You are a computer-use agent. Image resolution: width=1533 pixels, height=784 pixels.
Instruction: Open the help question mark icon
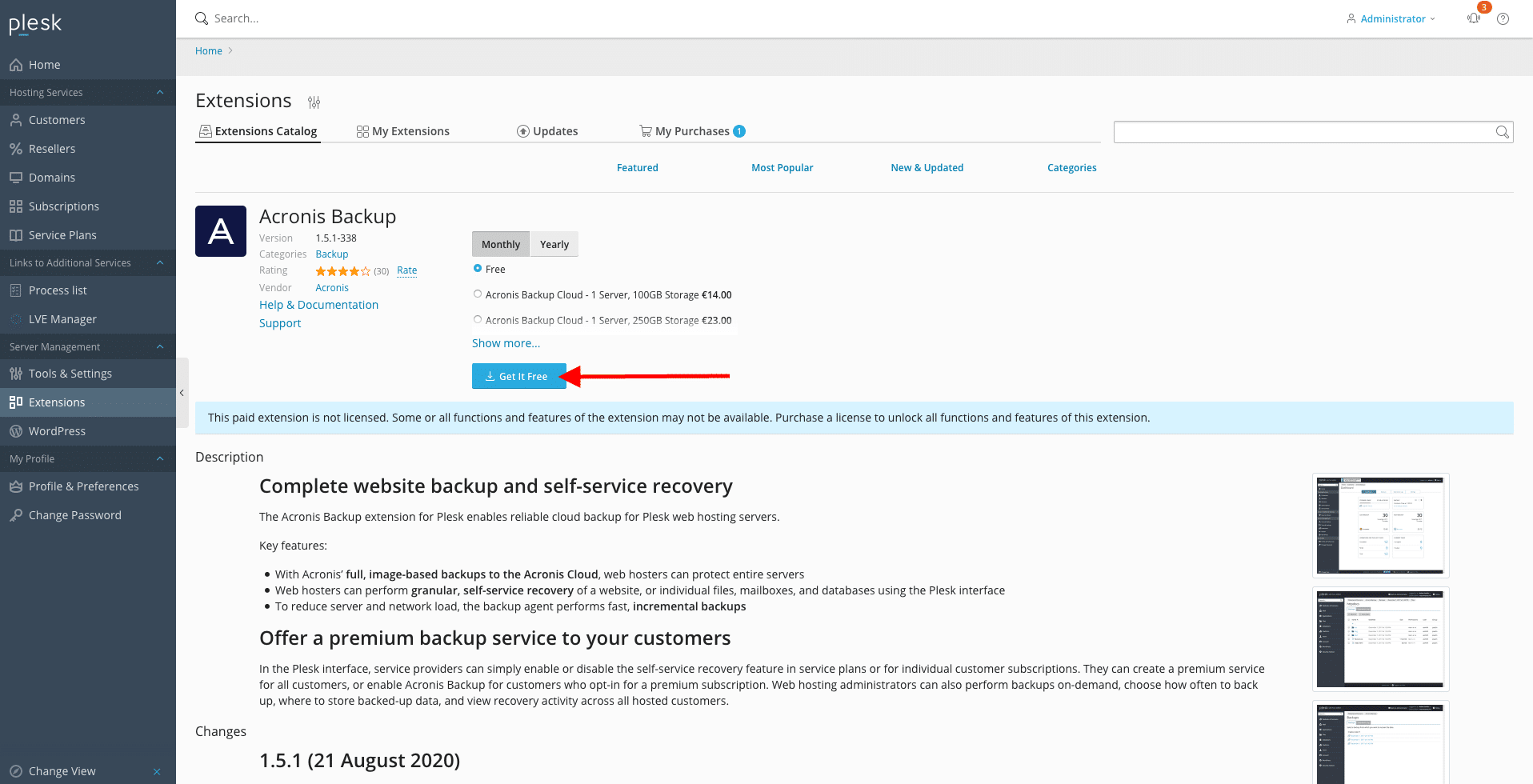tap(1503, 18)
